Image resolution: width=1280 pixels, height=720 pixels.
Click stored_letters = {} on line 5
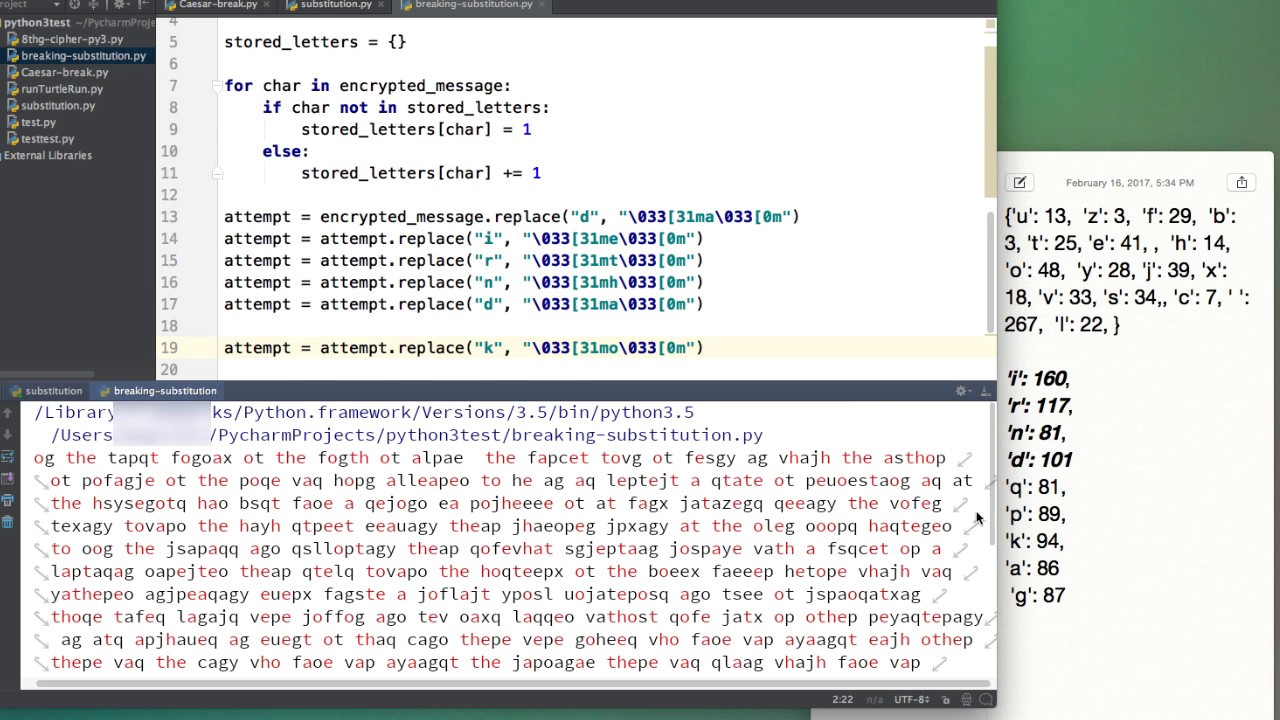(315, 42)
